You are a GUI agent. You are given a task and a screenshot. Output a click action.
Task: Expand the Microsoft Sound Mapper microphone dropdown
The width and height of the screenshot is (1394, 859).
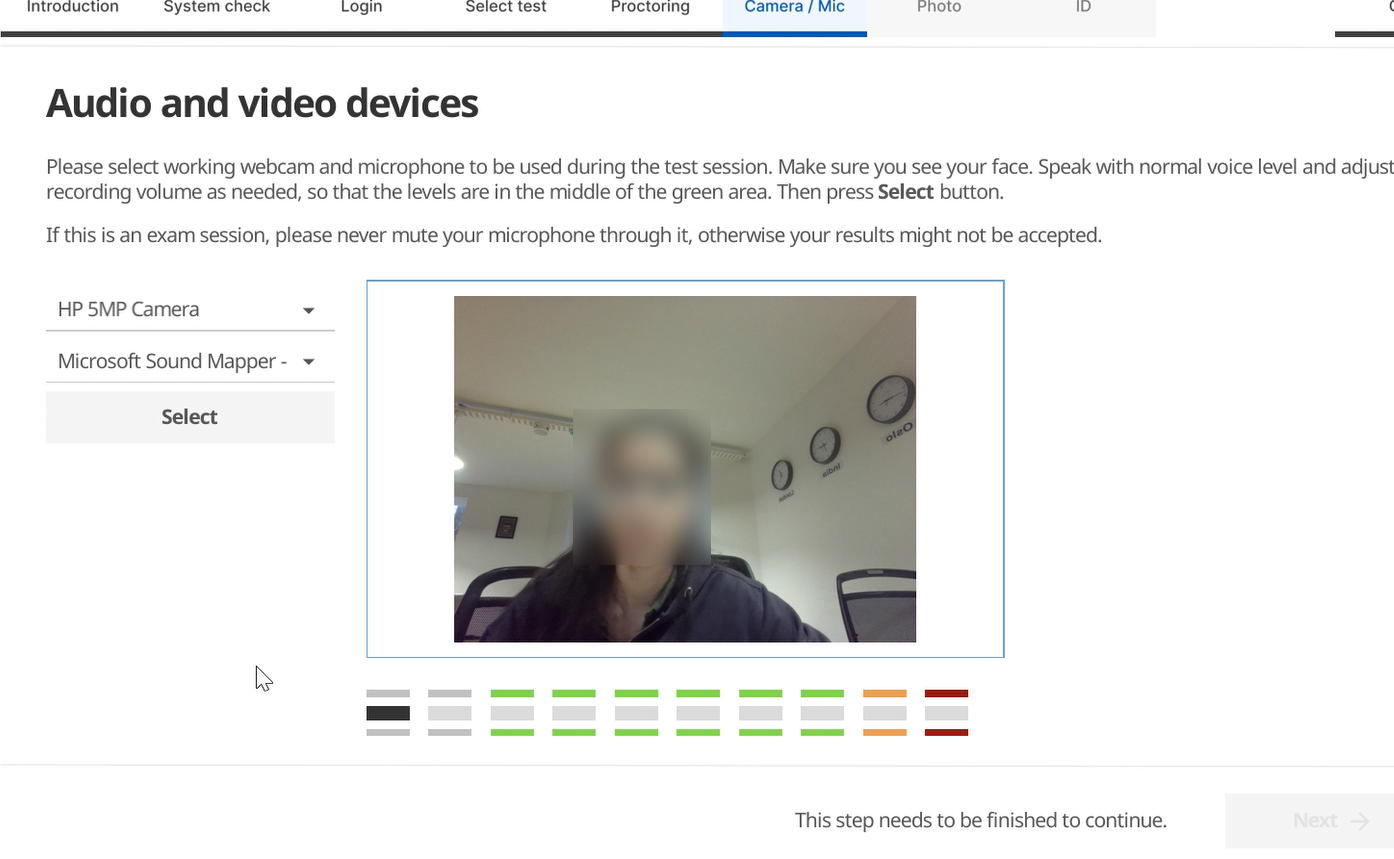coord(190,362)
